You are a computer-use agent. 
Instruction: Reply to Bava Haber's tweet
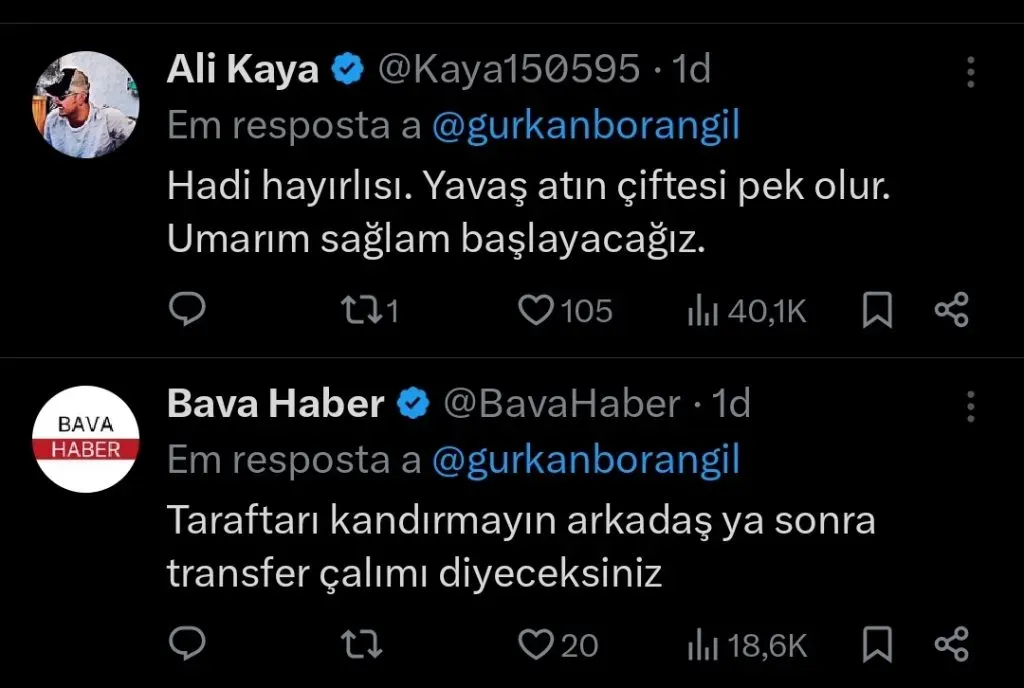(x=187, y=644)
